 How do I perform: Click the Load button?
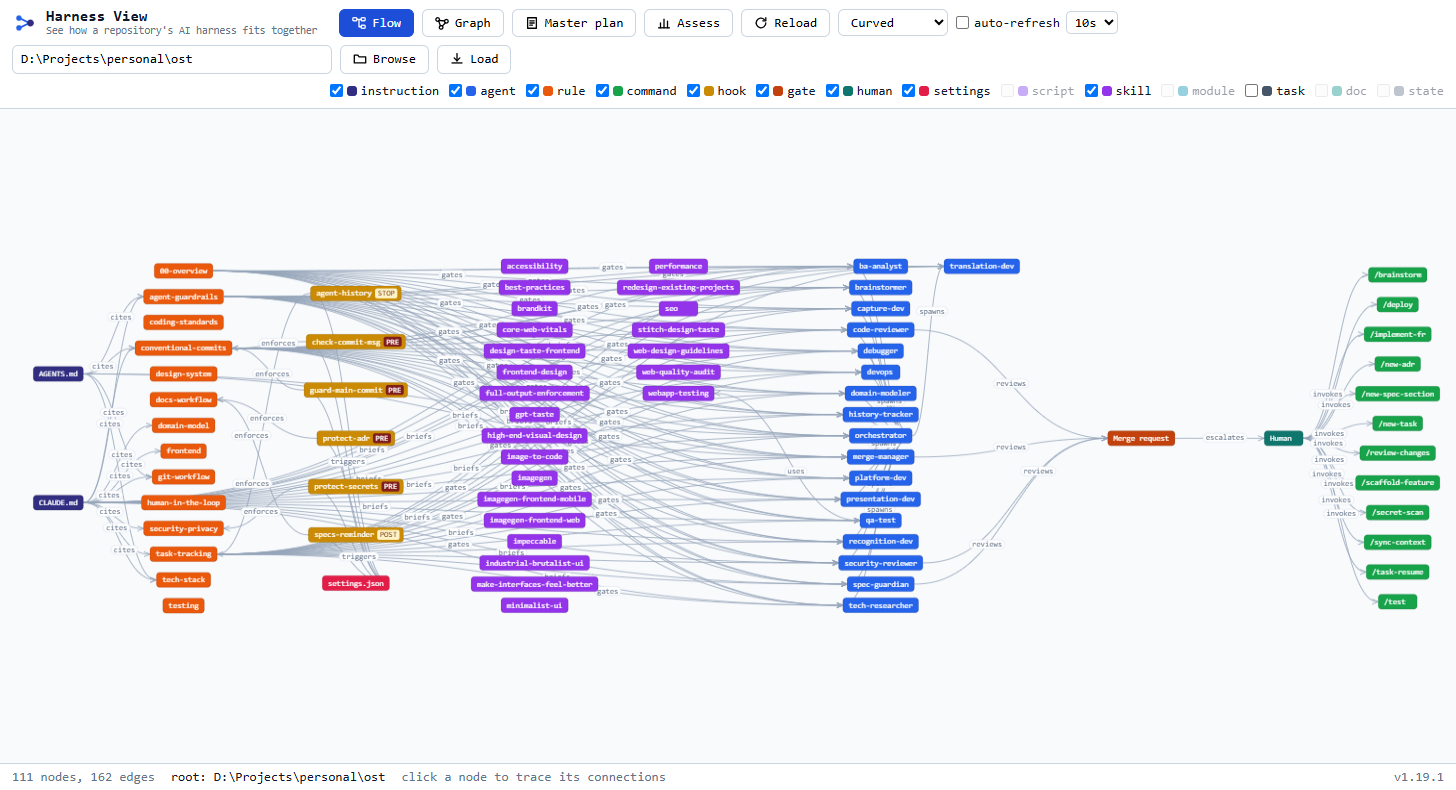[x=474, y=59]
